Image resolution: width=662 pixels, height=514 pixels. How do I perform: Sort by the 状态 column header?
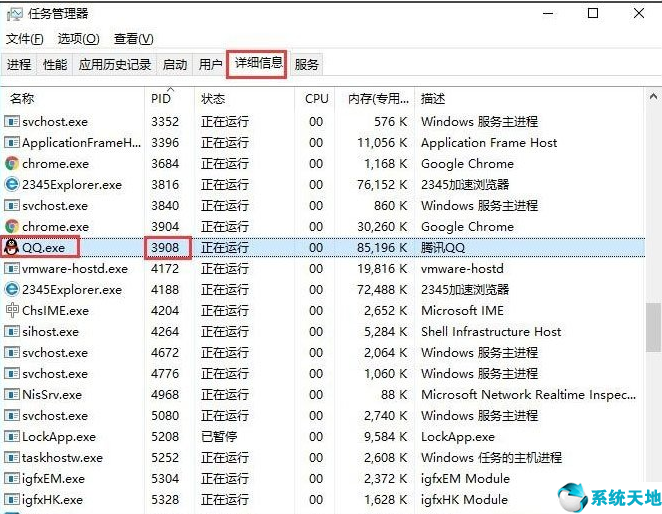pyautogui.click(x=244, y=99)
